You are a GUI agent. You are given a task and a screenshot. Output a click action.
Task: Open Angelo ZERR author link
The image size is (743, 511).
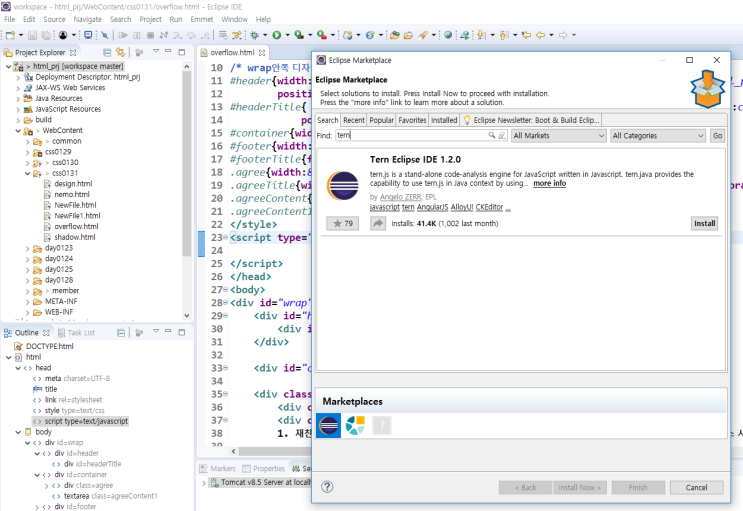(x=400, y=197)
